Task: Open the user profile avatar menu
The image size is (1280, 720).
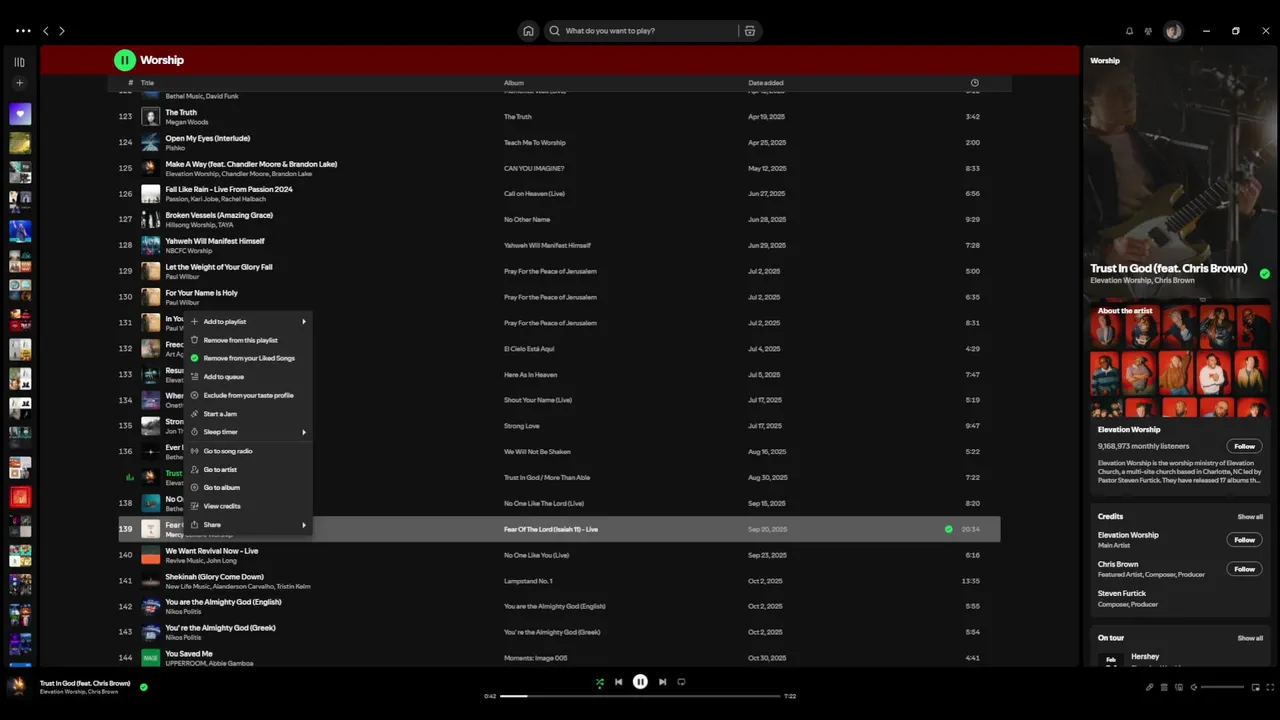Action: [1174, 31]
